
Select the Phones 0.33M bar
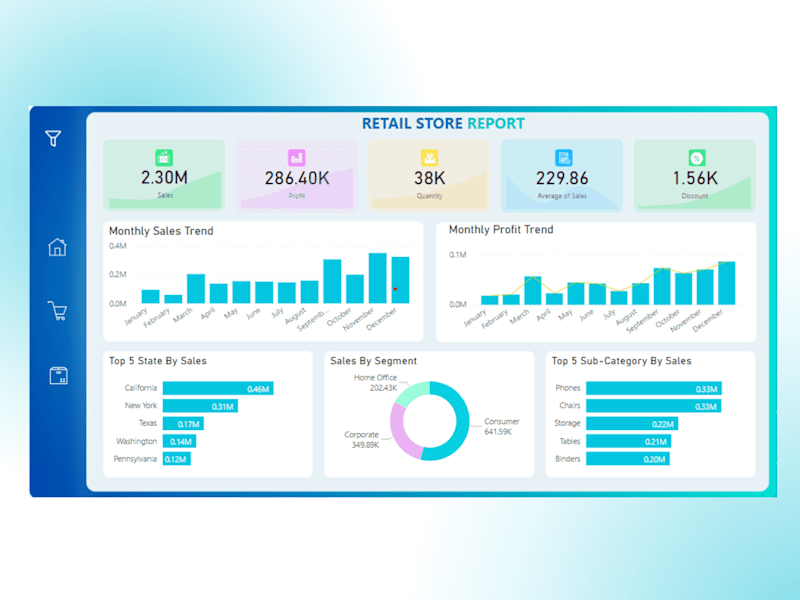(654, 388)
